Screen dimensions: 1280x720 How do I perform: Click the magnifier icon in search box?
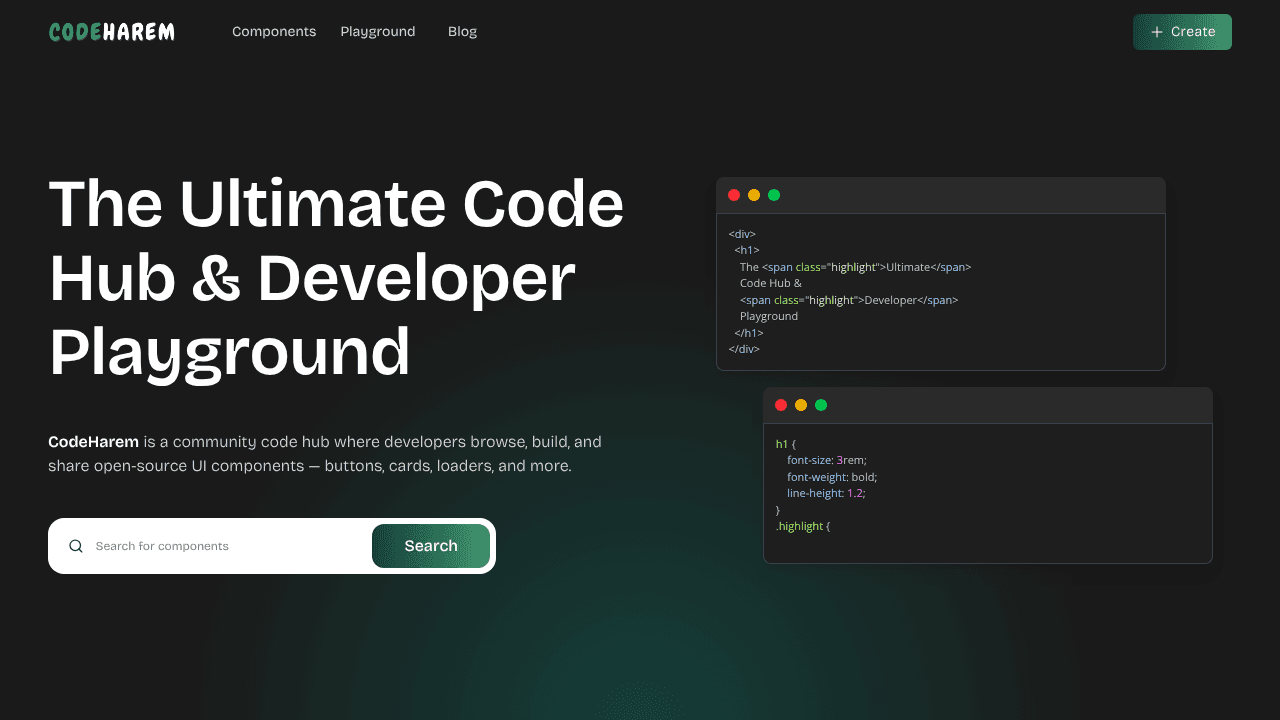[76, 546]
